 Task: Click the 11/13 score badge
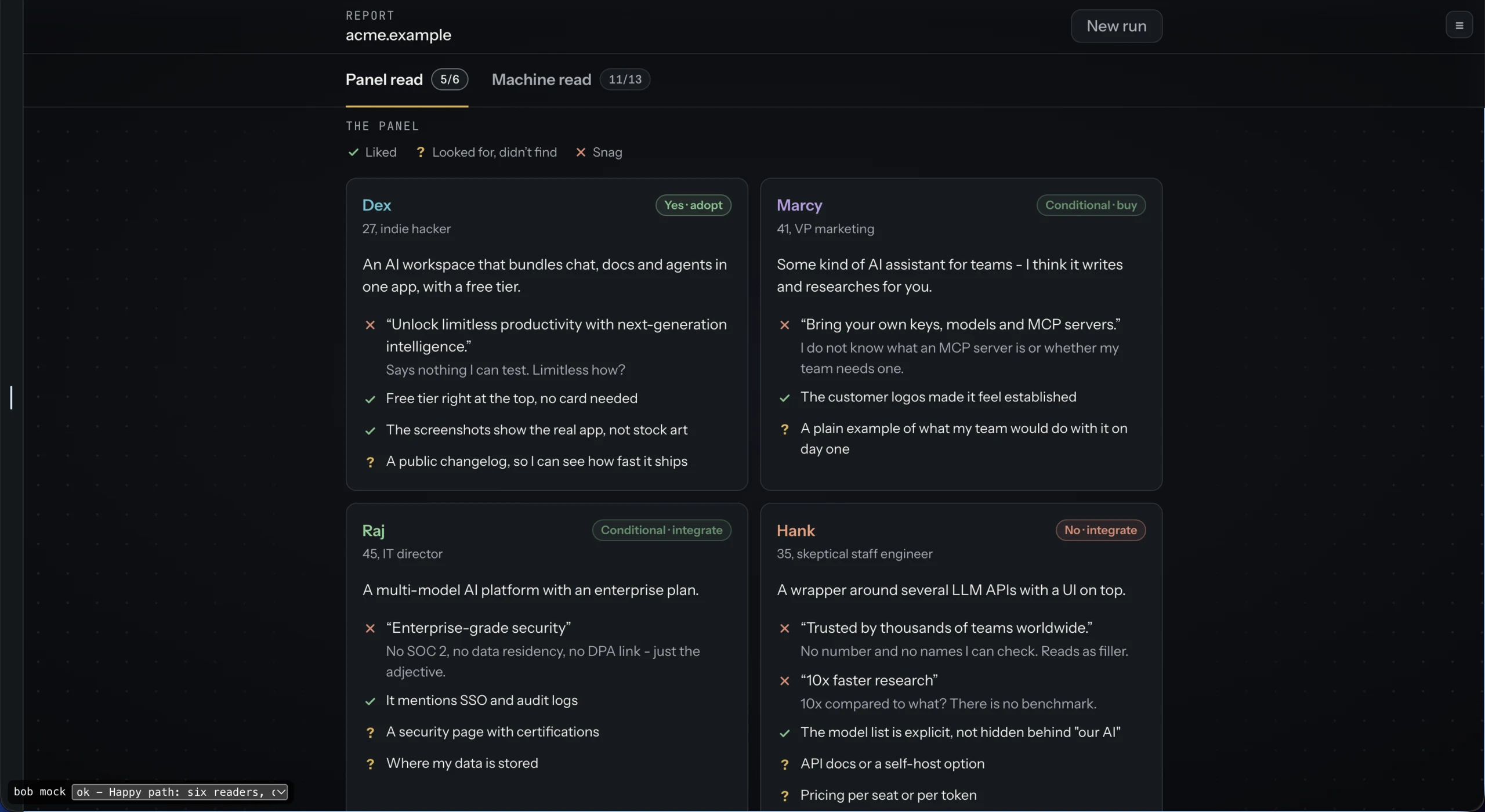click(625, 79)
